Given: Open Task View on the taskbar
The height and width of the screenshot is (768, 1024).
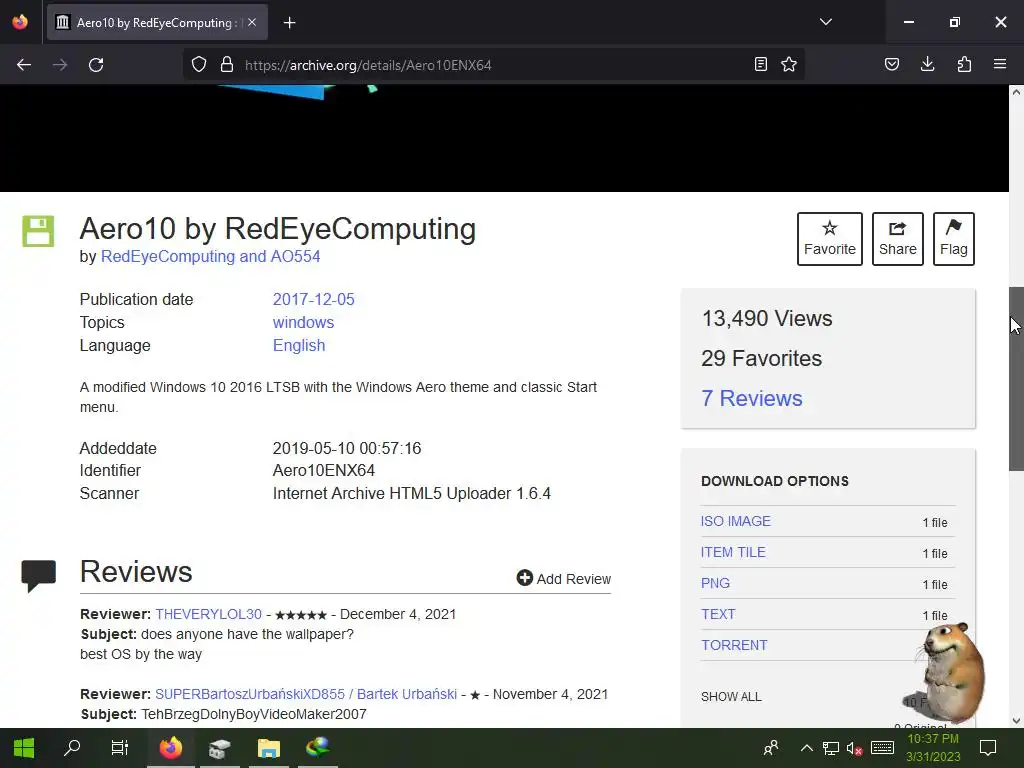Looking at the screenshot, I should click(120, 748).
